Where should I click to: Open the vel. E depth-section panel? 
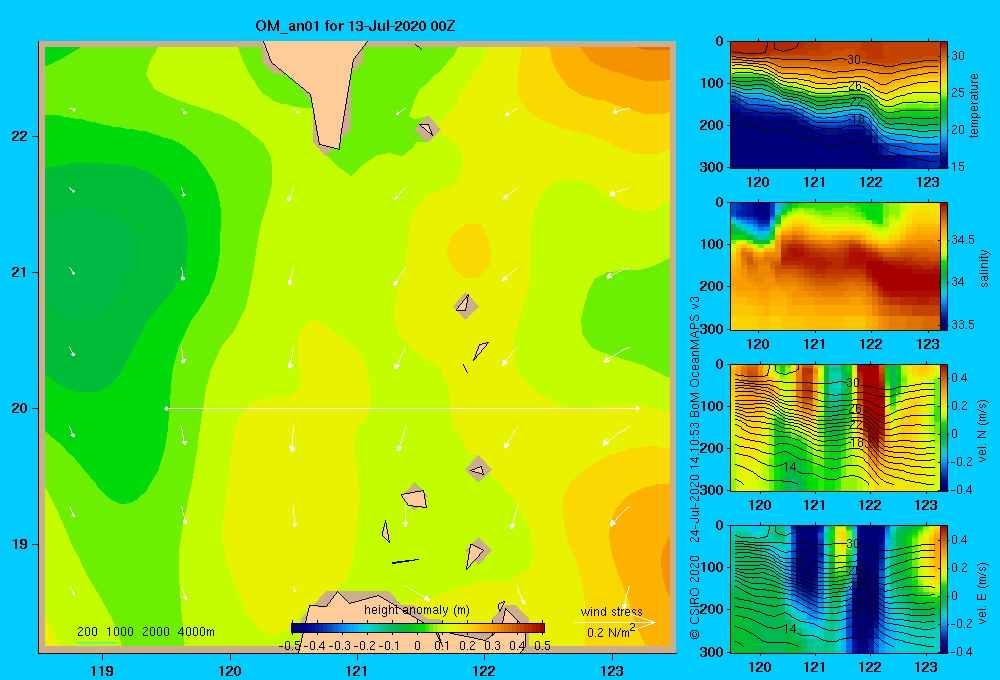pos(834,589)
